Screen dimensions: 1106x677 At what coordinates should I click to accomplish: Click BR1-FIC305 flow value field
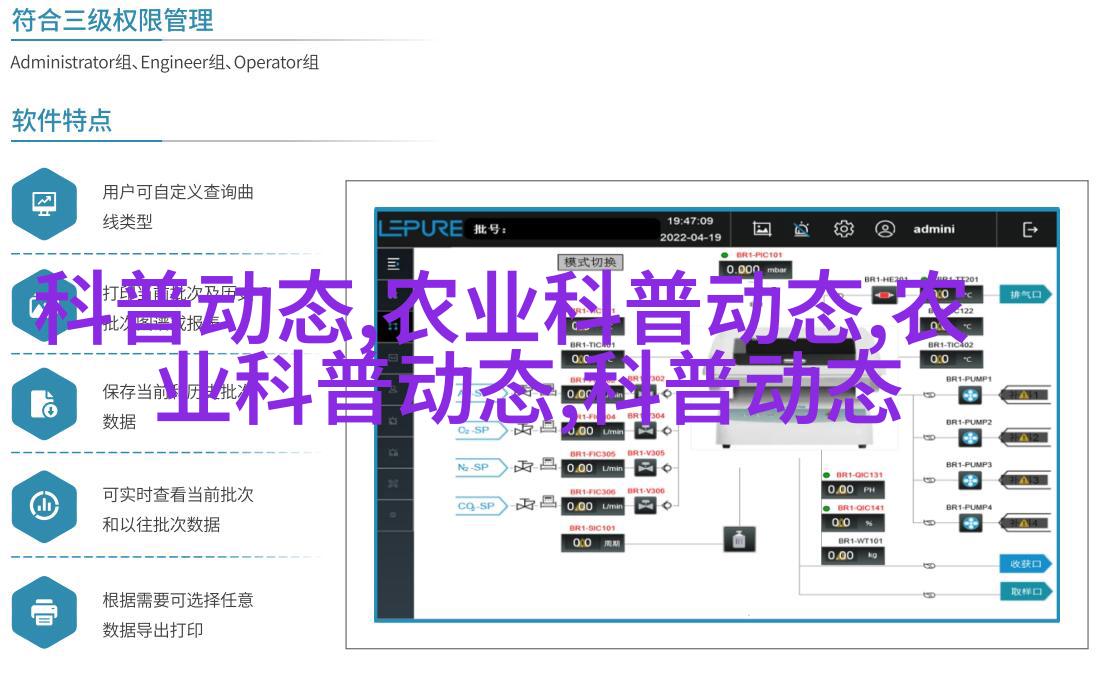tap(592, 468)
